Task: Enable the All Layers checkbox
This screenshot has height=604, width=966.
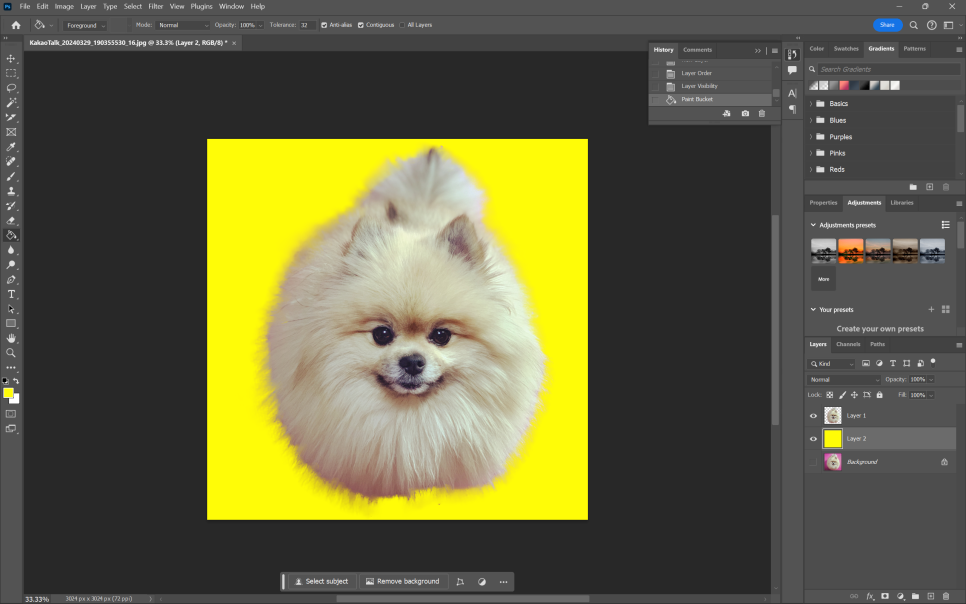Action: click(x=402, y=25)
